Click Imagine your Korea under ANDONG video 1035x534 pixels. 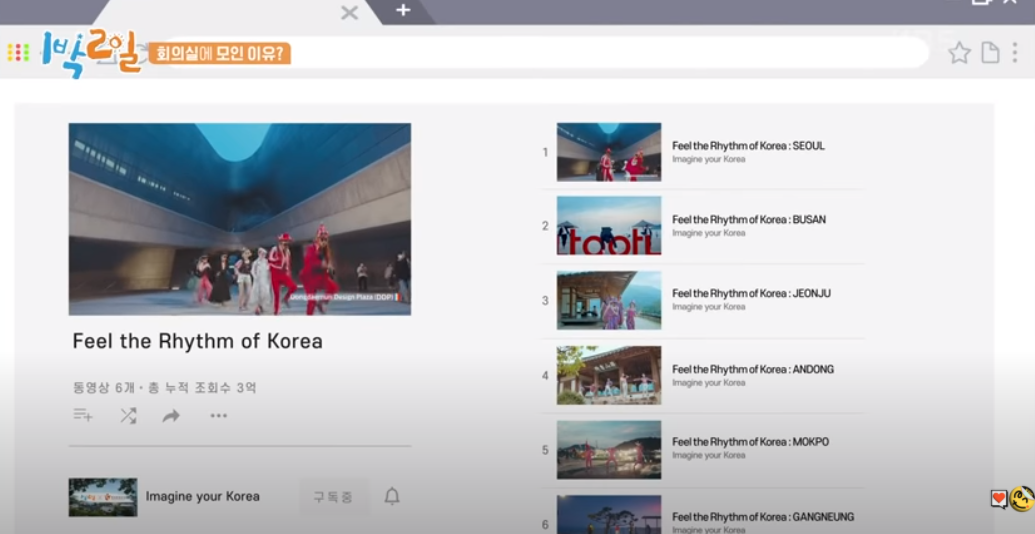tap(709, 383)
